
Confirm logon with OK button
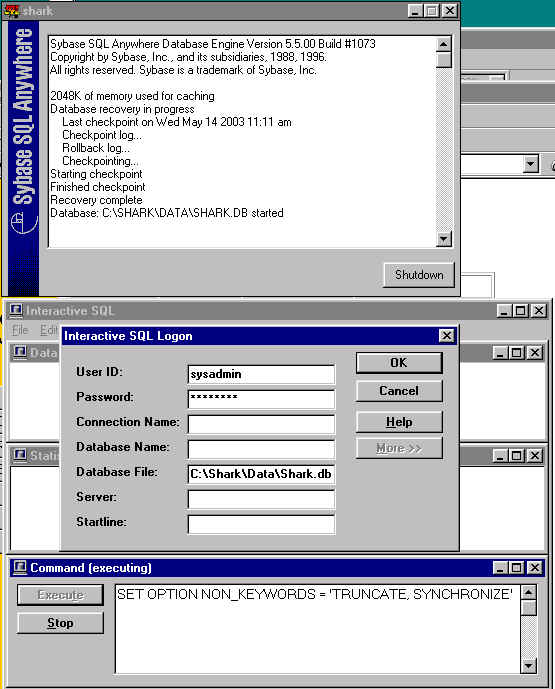pyautogui.click(x=399, y=363)
